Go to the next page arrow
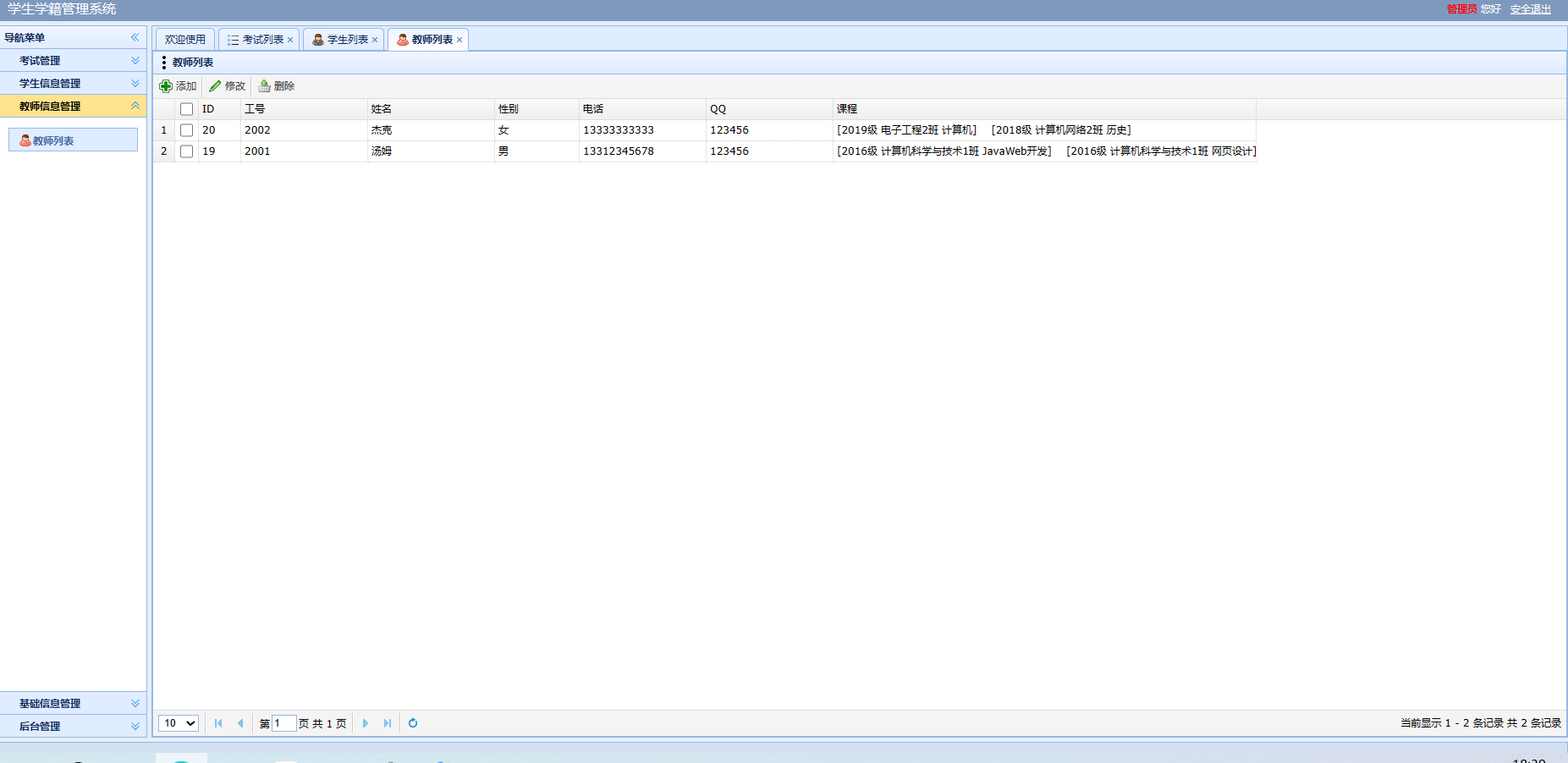The height and width of the screenshot is (763, 1568). point(366,723)
